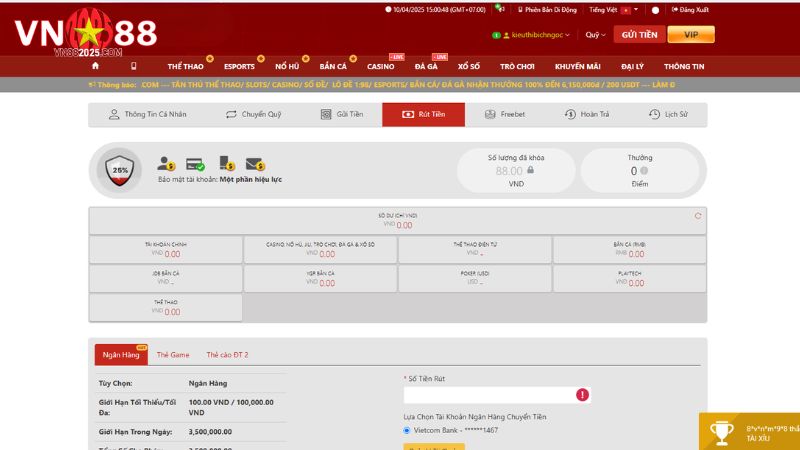Open the mobile phone icon in navigation

tap(134, 66)
